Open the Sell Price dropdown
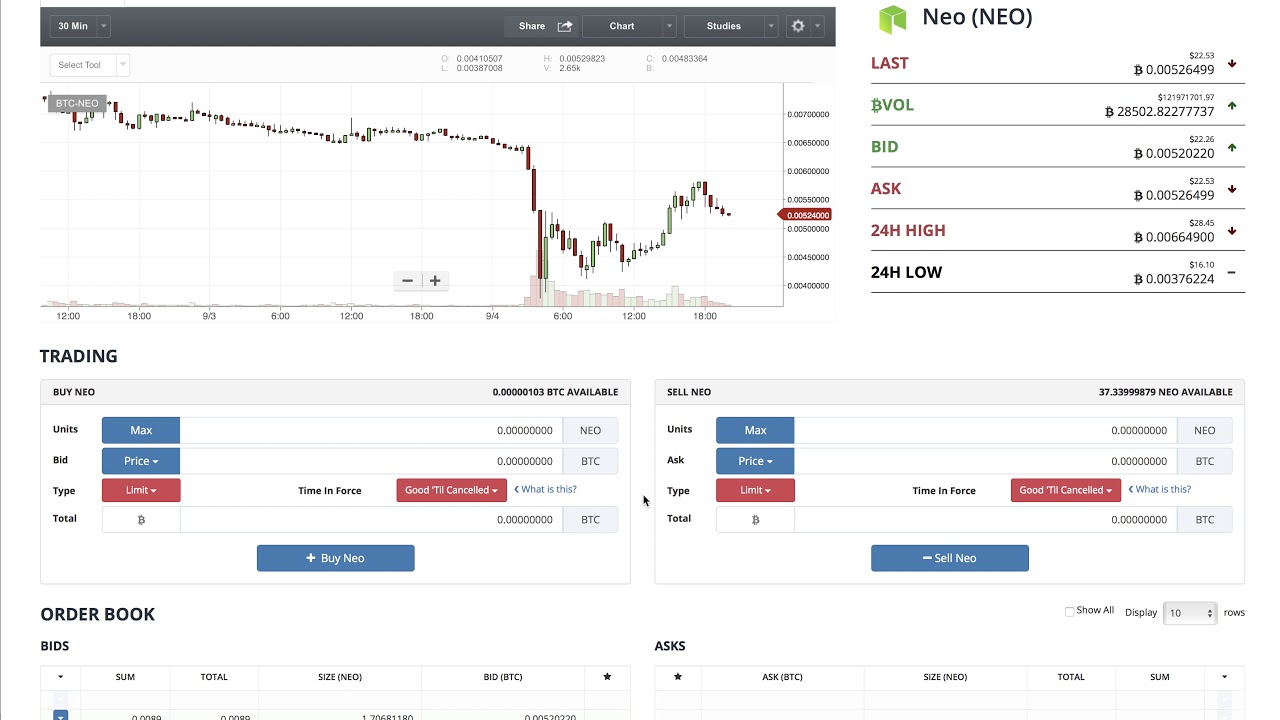This screenshot has height=720, width=1280. click(755, 461)
